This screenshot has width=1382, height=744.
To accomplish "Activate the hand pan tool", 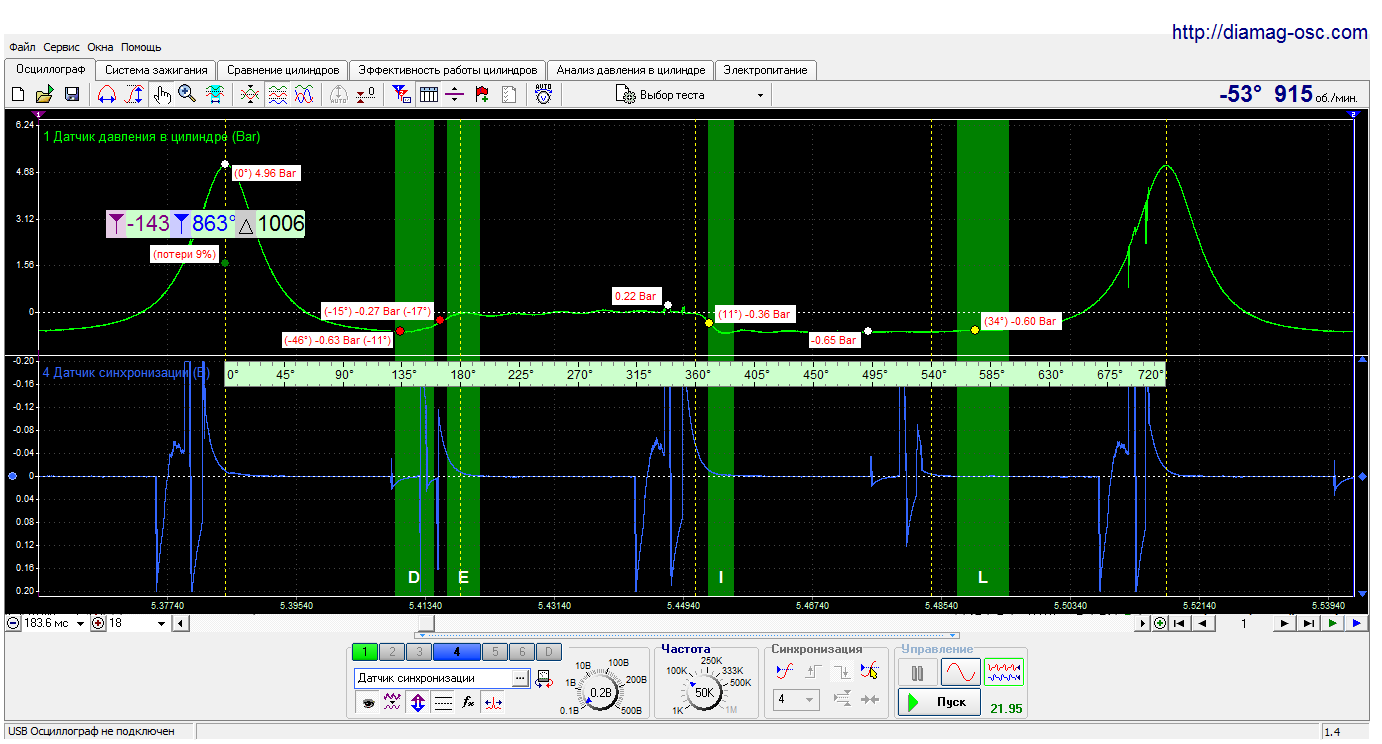I will pos(161,95).
